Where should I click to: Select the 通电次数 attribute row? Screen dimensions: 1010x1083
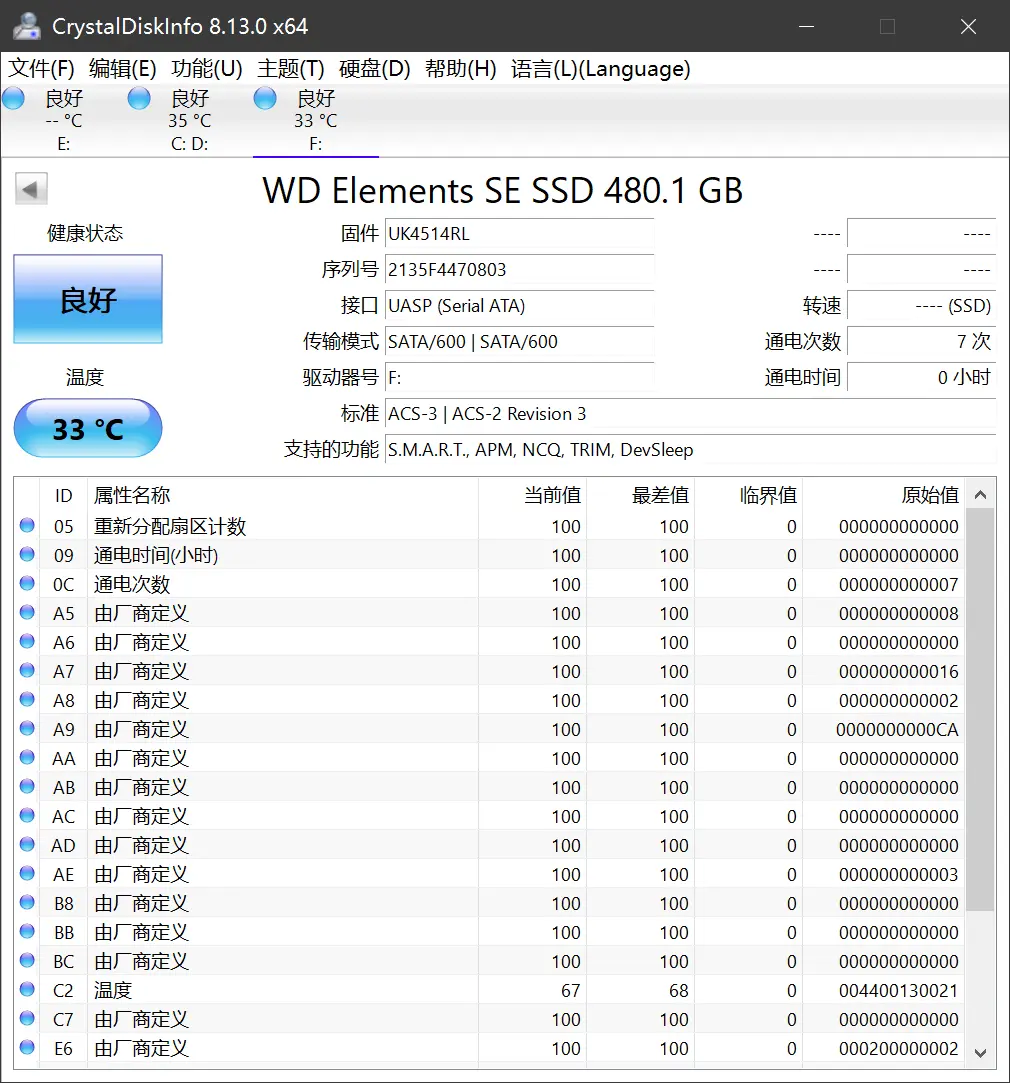point(490,584)
